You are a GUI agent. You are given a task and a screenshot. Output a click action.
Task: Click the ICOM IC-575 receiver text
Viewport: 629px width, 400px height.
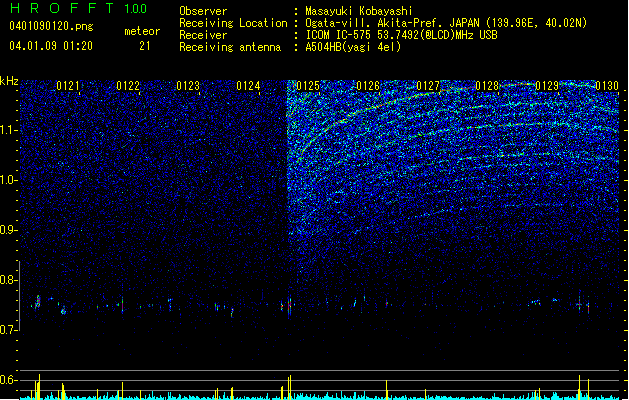click(x=402, y=35)
